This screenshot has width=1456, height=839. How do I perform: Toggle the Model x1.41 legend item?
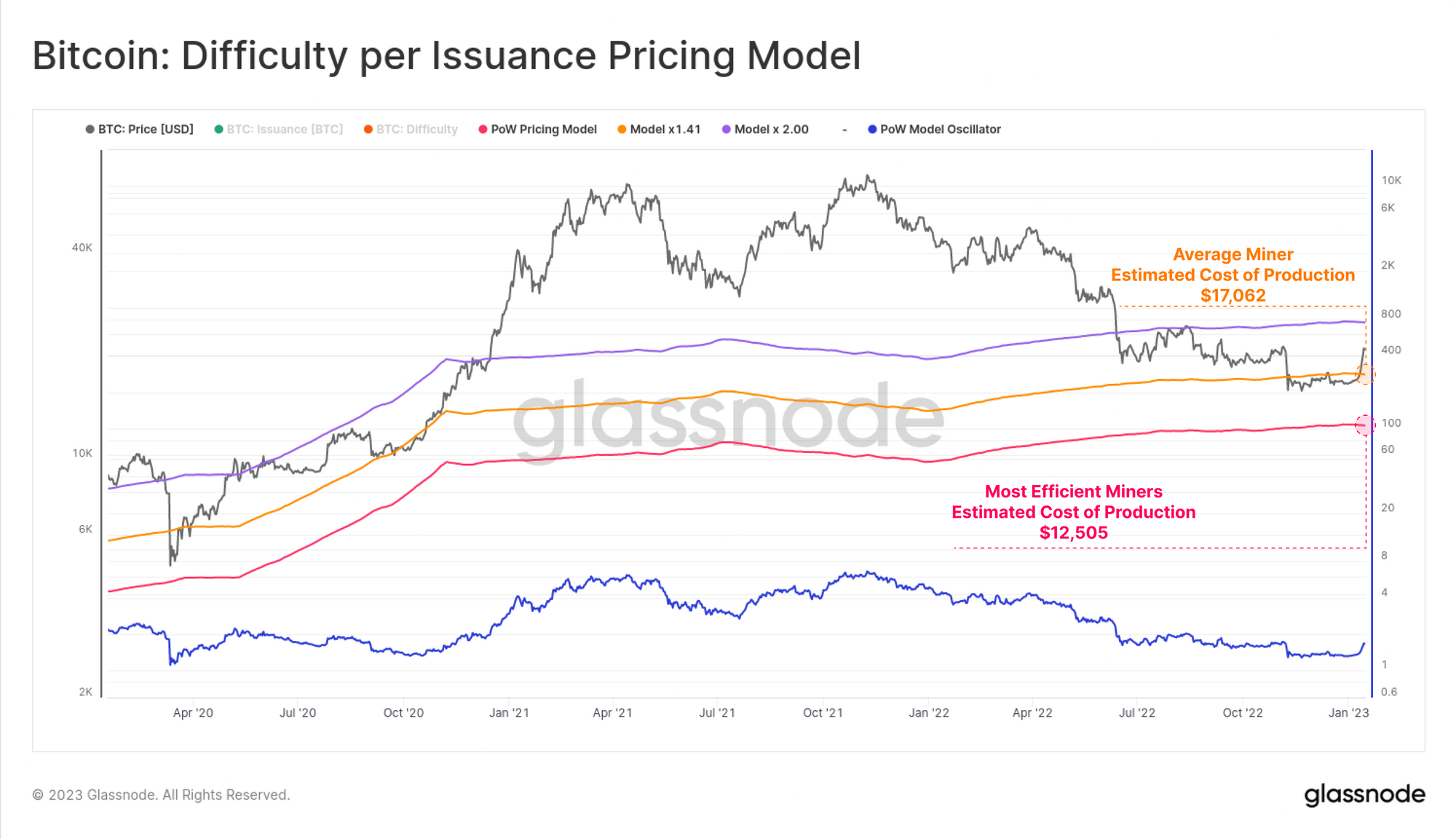coord(660,129)
